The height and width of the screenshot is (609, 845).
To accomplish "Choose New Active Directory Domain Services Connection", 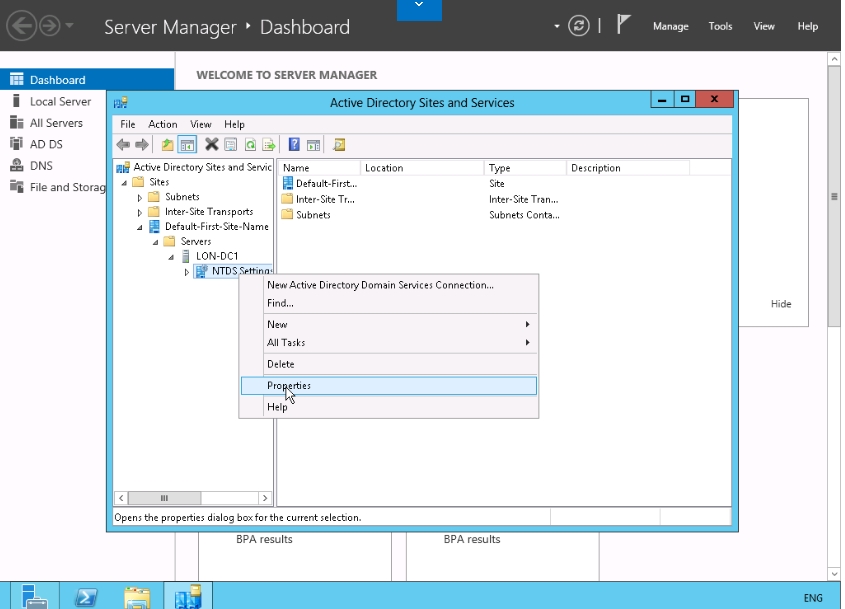I will [380, 285].
